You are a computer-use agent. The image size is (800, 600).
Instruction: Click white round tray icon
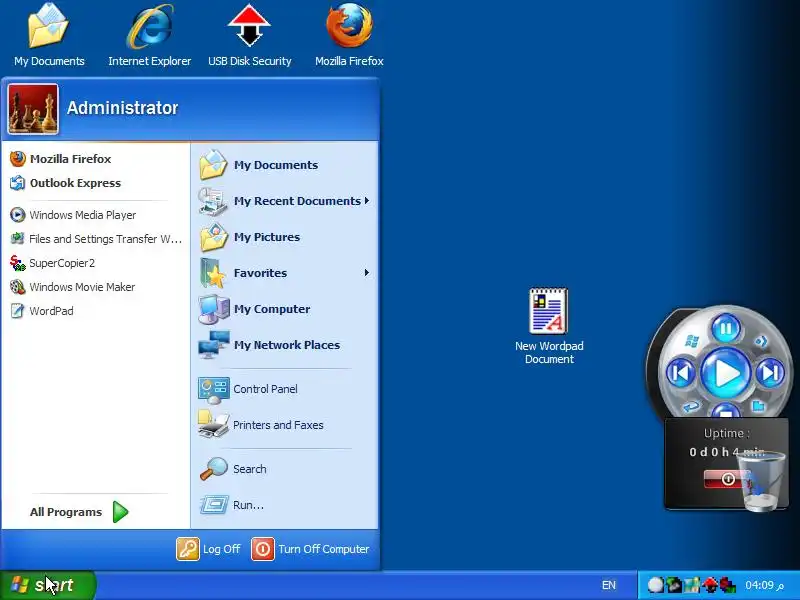tap(656, 585)
